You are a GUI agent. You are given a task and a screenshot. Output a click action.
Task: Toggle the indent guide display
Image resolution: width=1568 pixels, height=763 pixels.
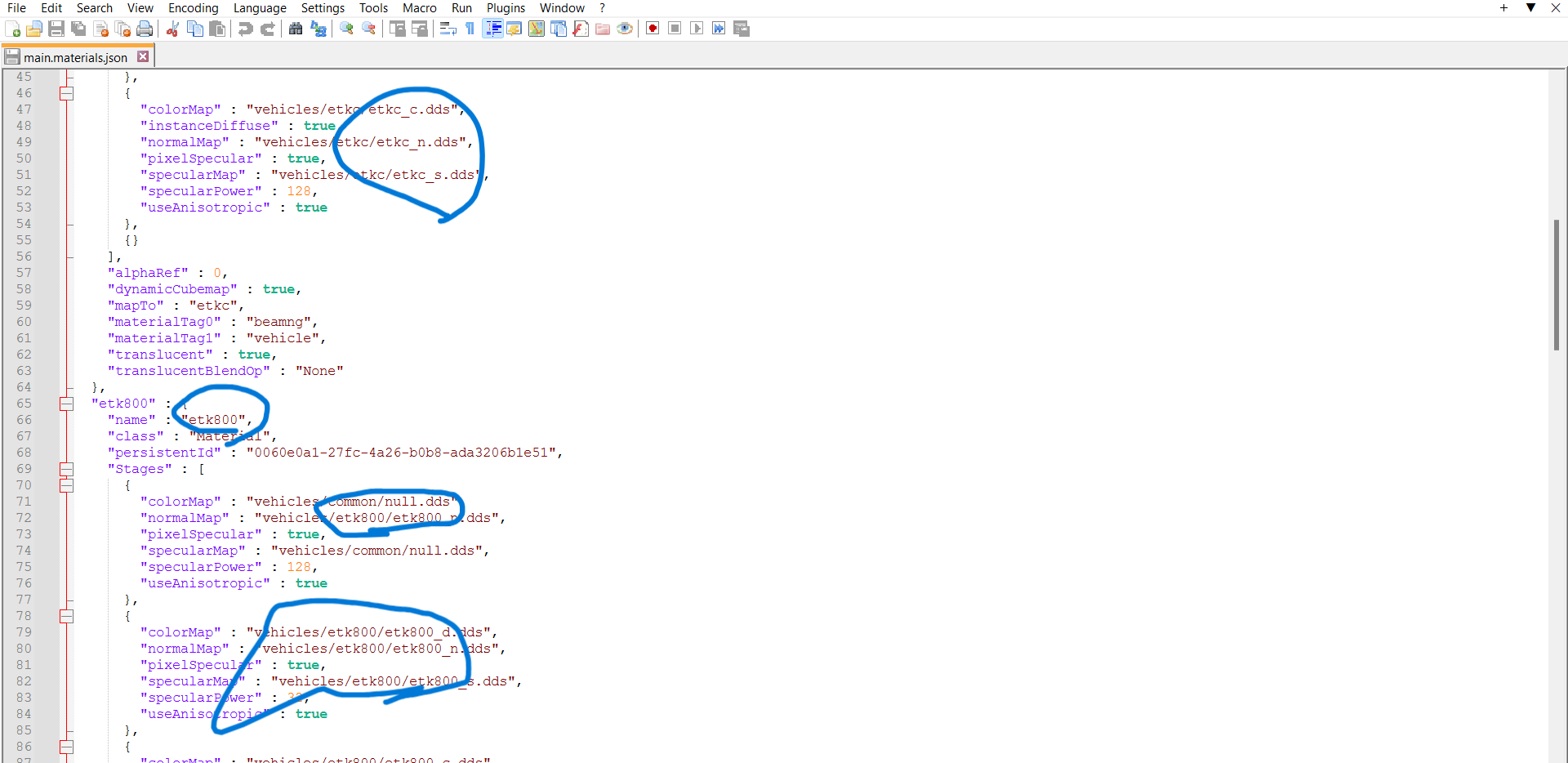(x=492, y=29)
